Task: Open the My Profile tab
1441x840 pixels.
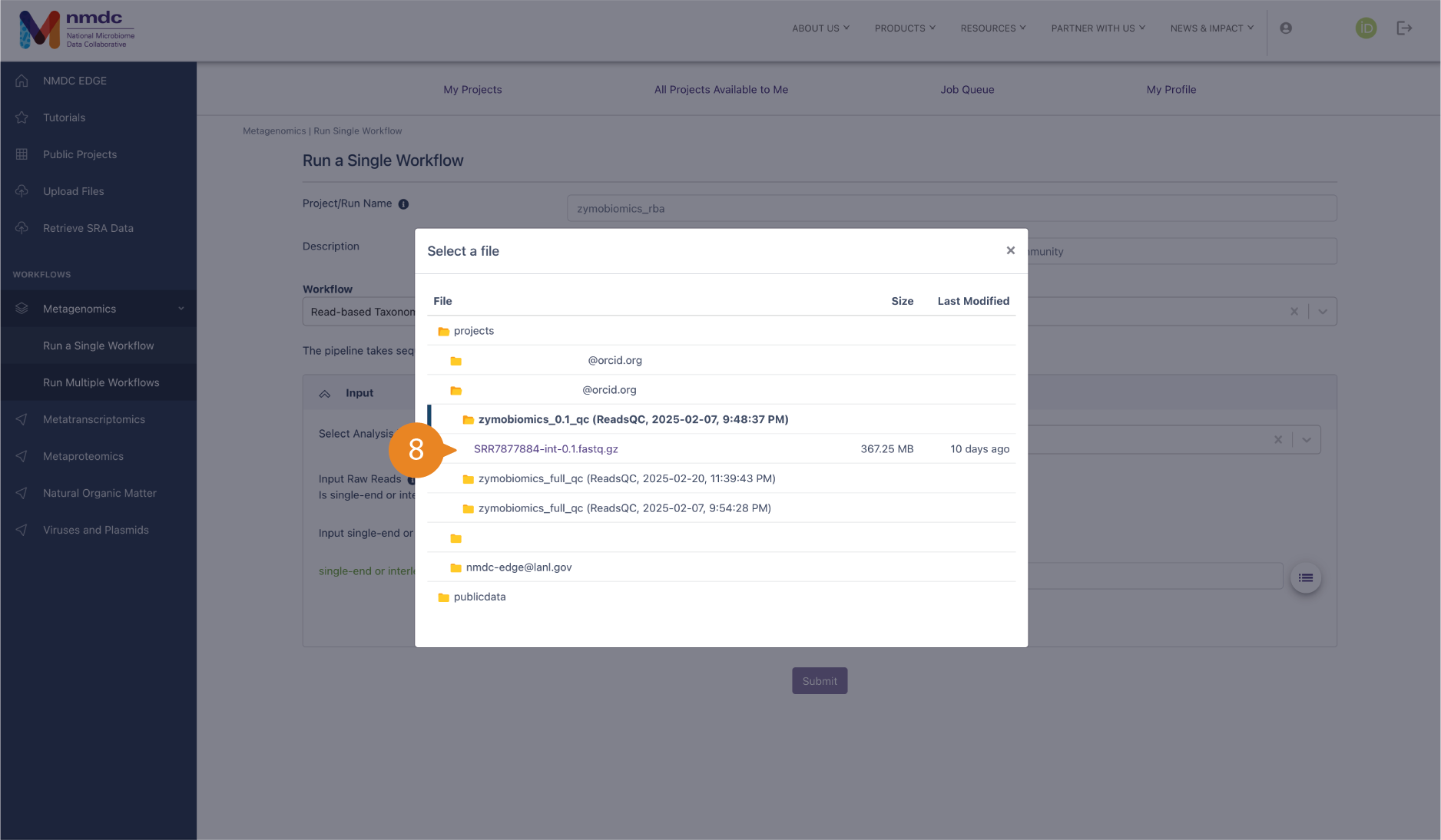Action: click(x=1171, y=90)
